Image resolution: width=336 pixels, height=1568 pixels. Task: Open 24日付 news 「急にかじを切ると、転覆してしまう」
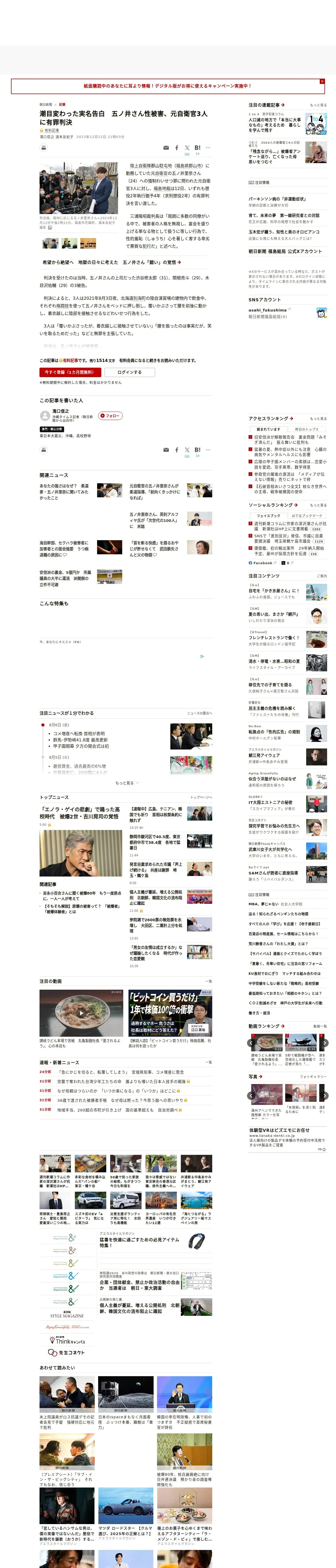[x=121, y=1073]
